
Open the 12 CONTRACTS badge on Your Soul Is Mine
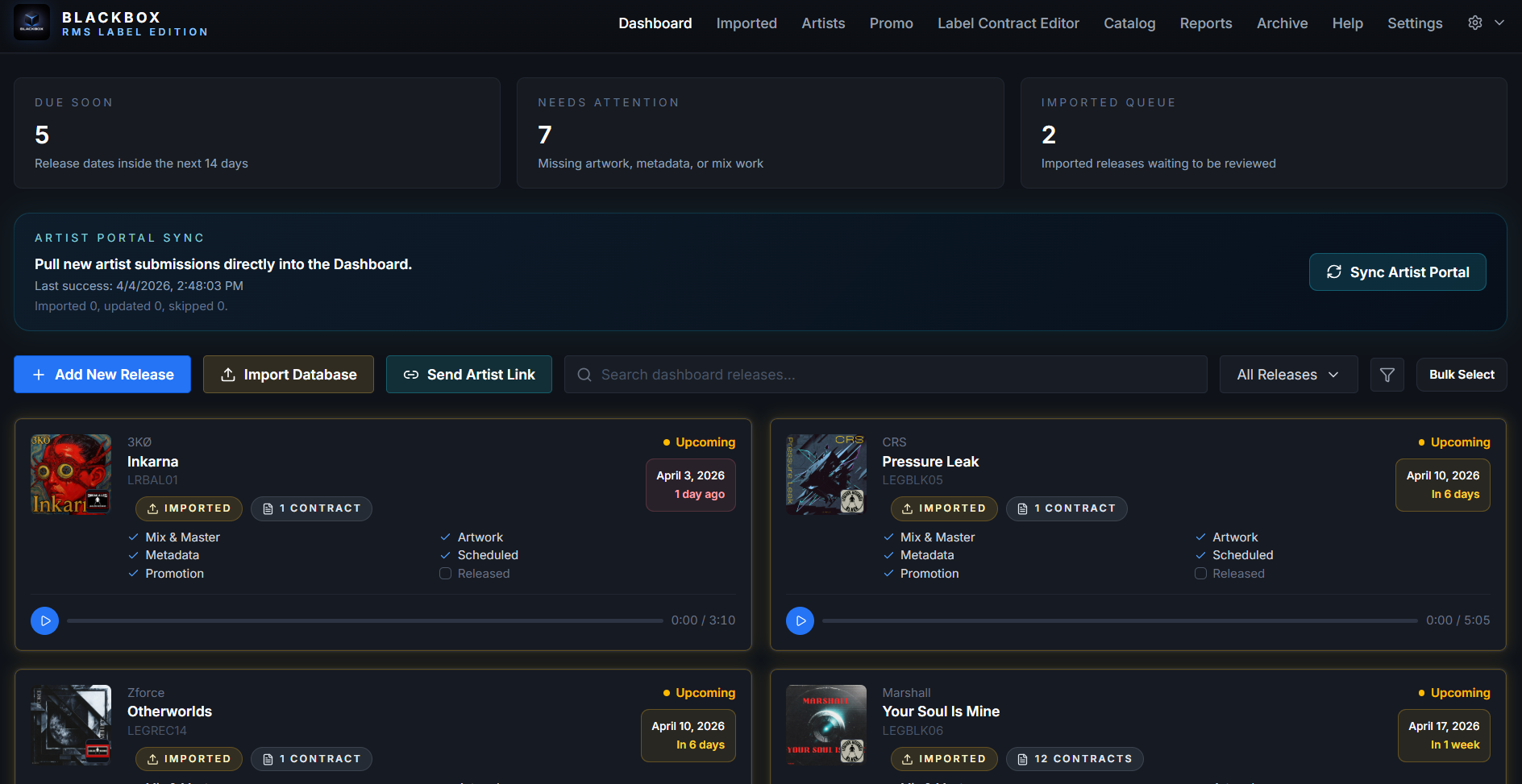(1075, 758)
